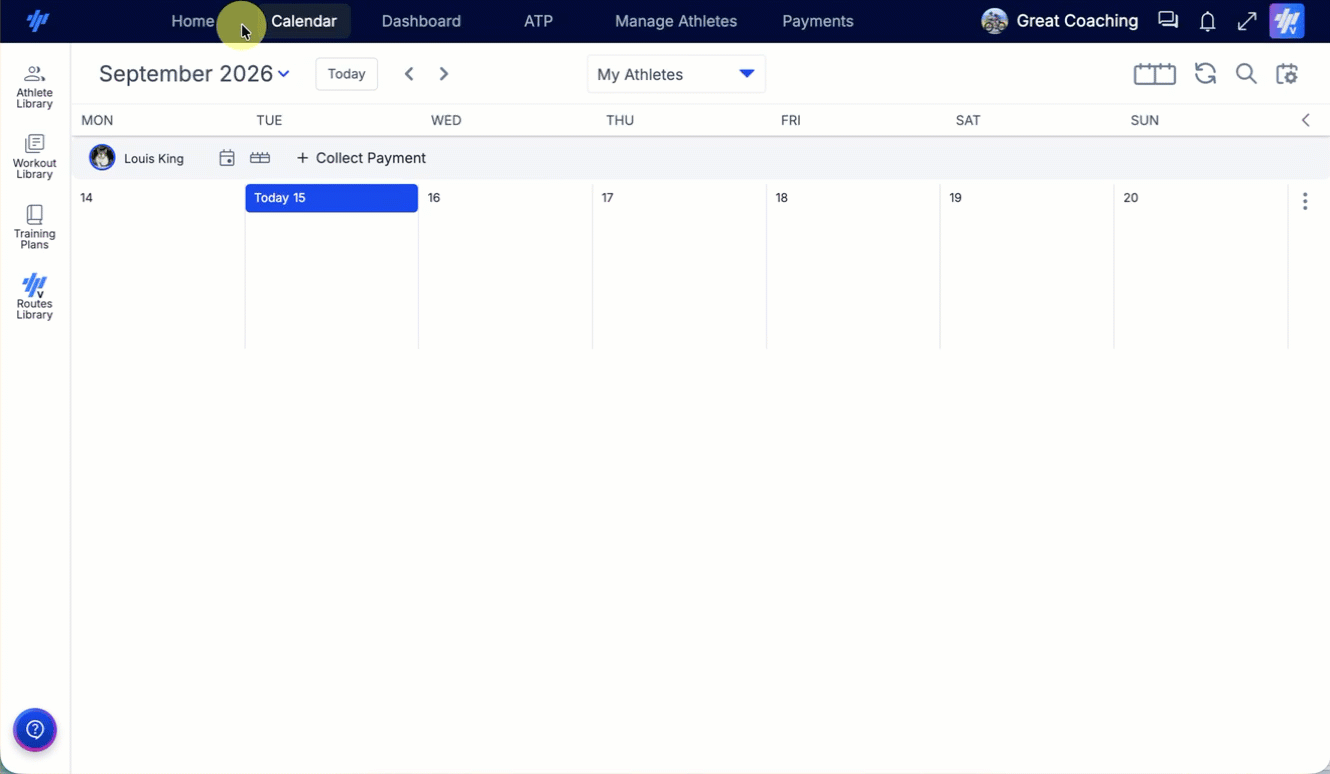Click the calendar refresh icon
This screenshot has width=1330, height=774.
coord(1205,74)
